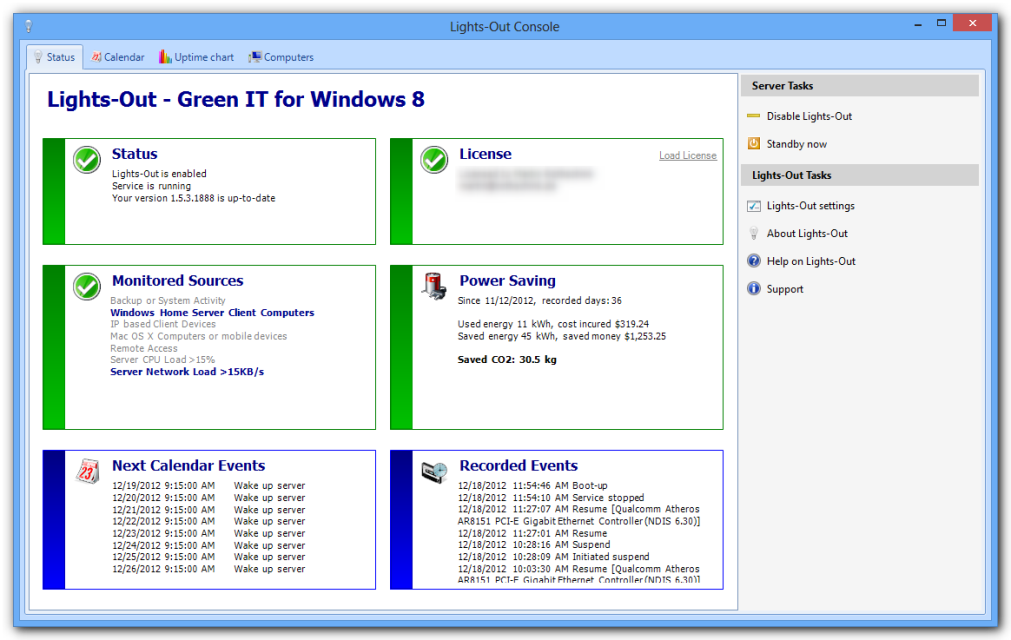Click the Standby now task
The image size is (1011, 640).
click(x=796, y=144)
